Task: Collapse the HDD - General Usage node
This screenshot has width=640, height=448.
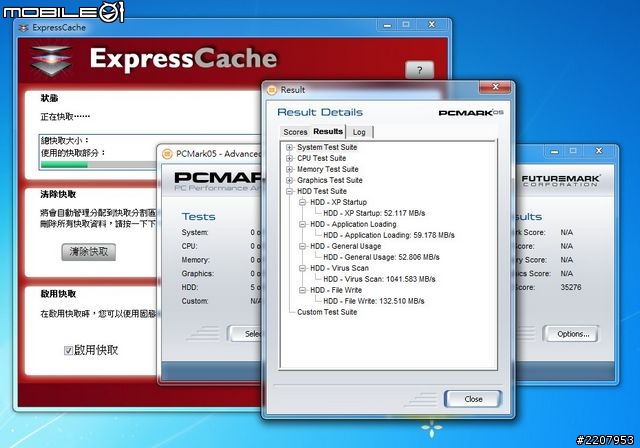Action: tap(302, 246)
